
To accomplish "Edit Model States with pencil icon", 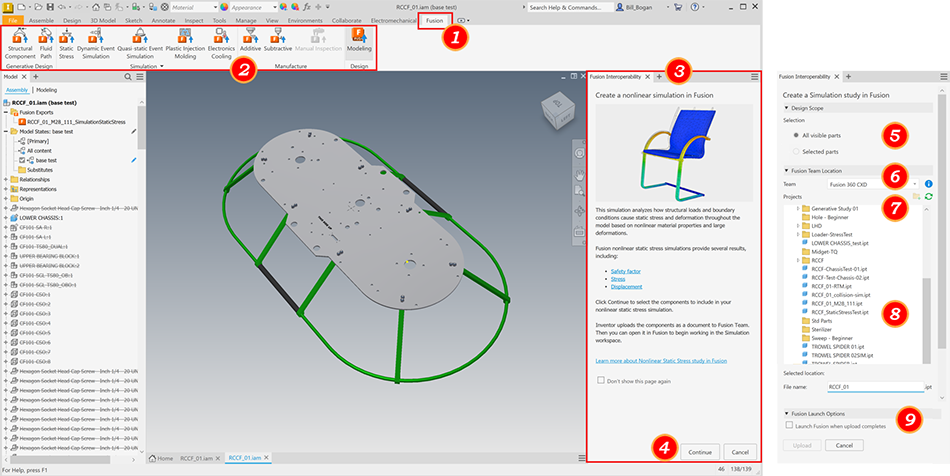I will pos(134,131).
